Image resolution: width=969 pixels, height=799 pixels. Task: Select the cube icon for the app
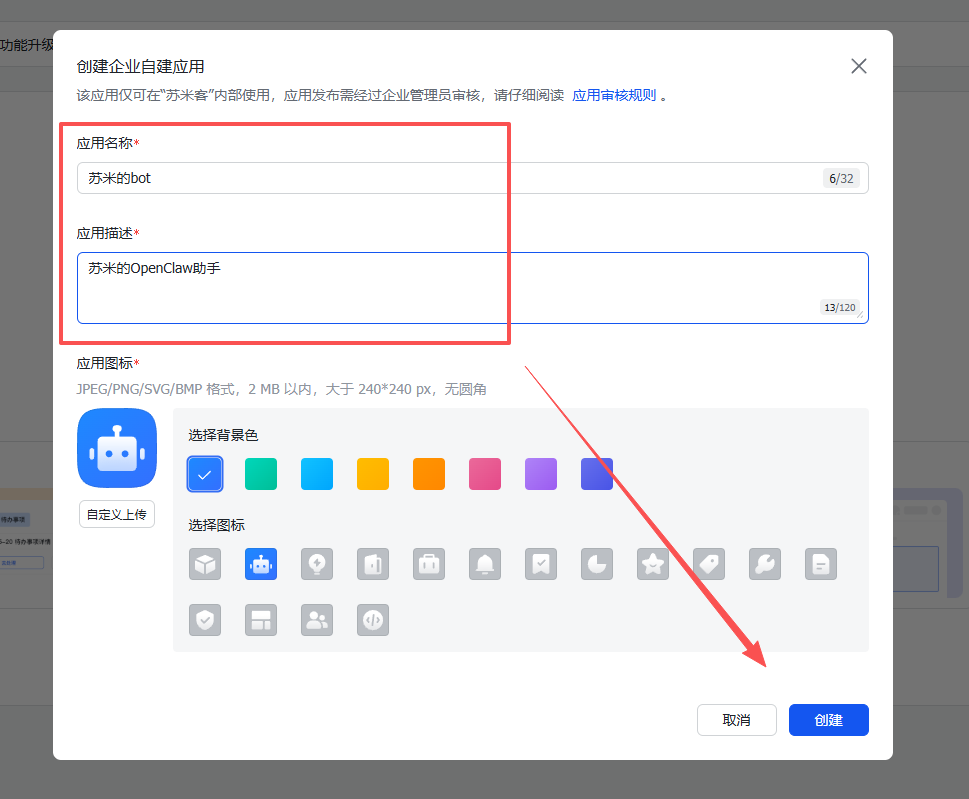click(205, 564)
